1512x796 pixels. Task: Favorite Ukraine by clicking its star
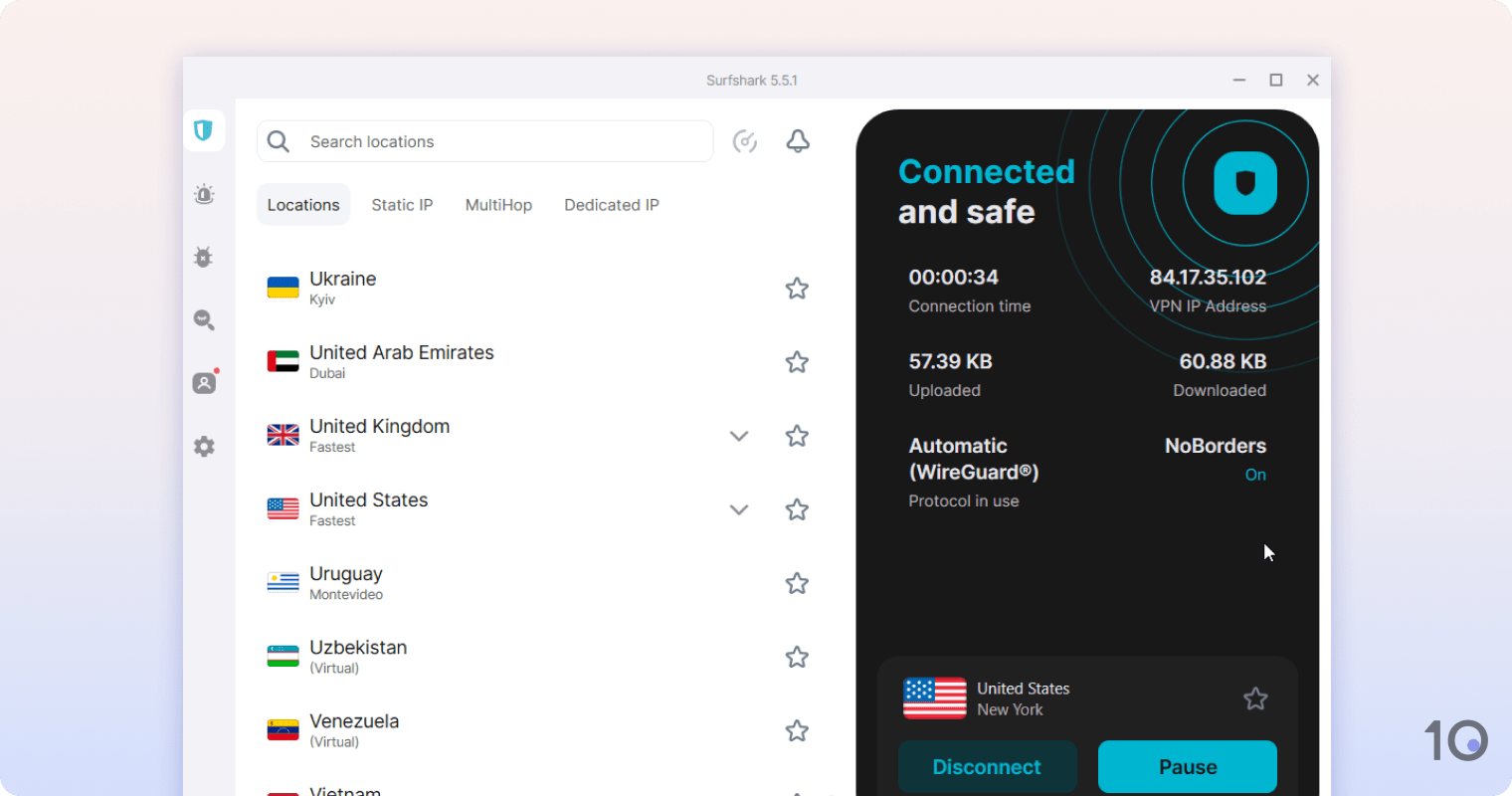797,288
